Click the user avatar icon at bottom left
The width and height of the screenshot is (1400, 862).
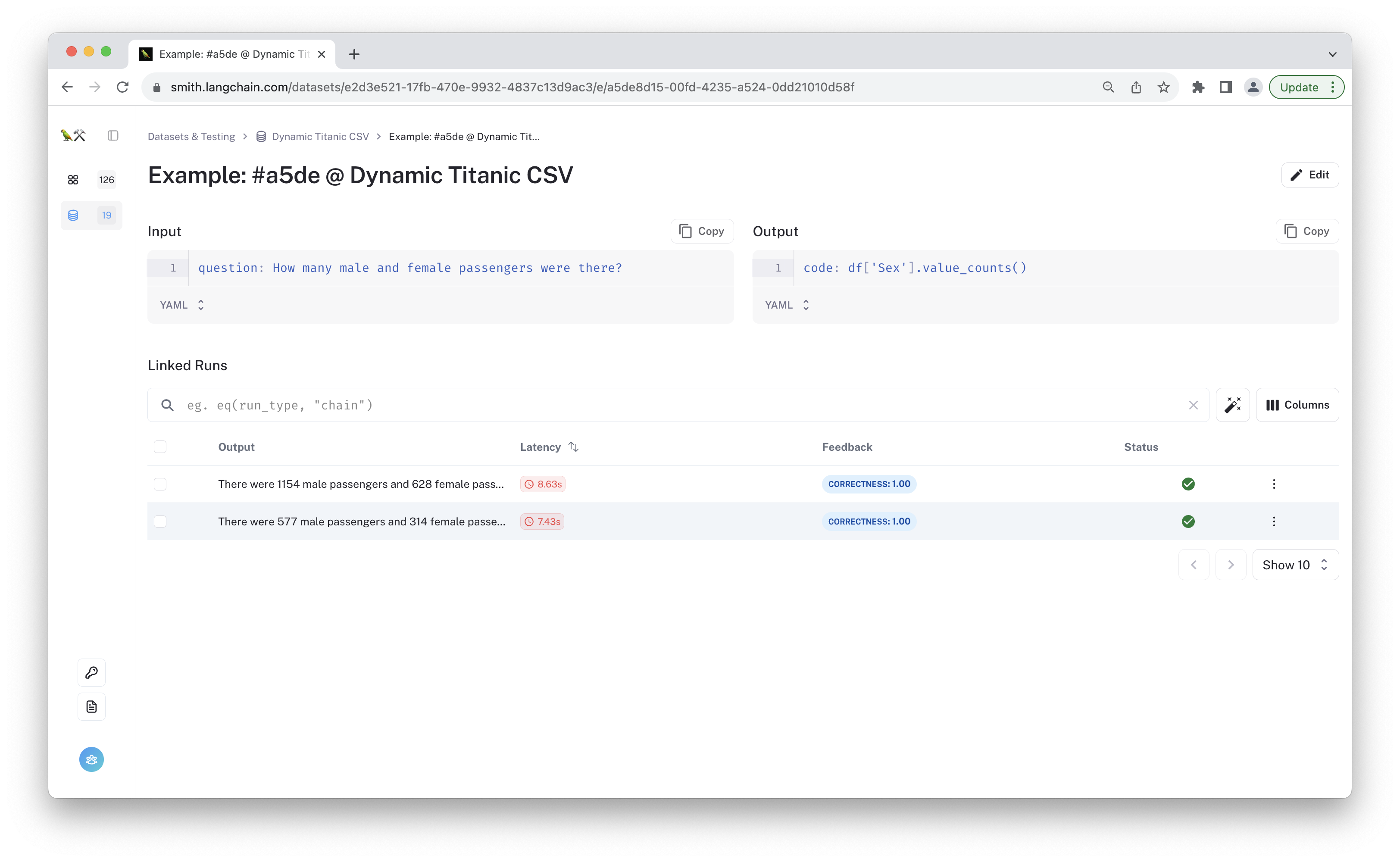tap(90, 759)
